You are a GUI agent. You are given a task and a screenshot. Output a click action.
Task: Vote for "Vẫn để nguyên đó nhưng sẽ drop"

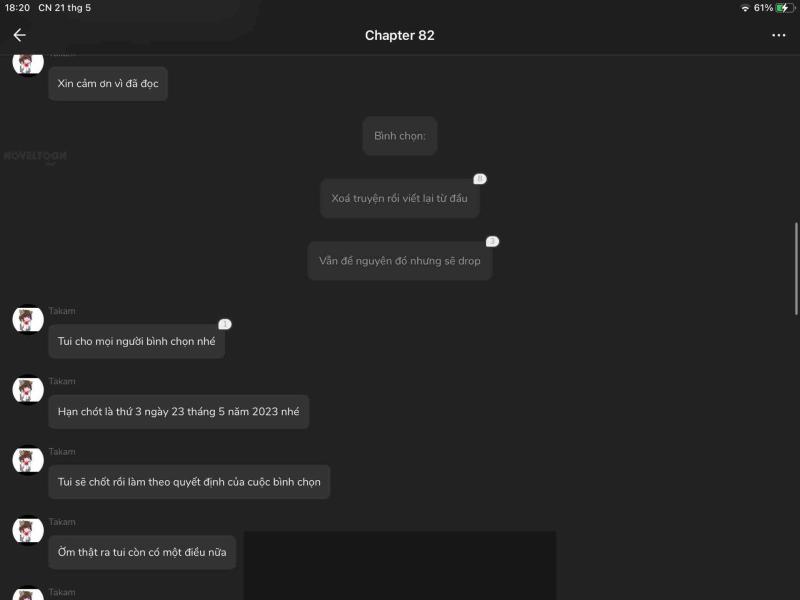tap(399, 261)
